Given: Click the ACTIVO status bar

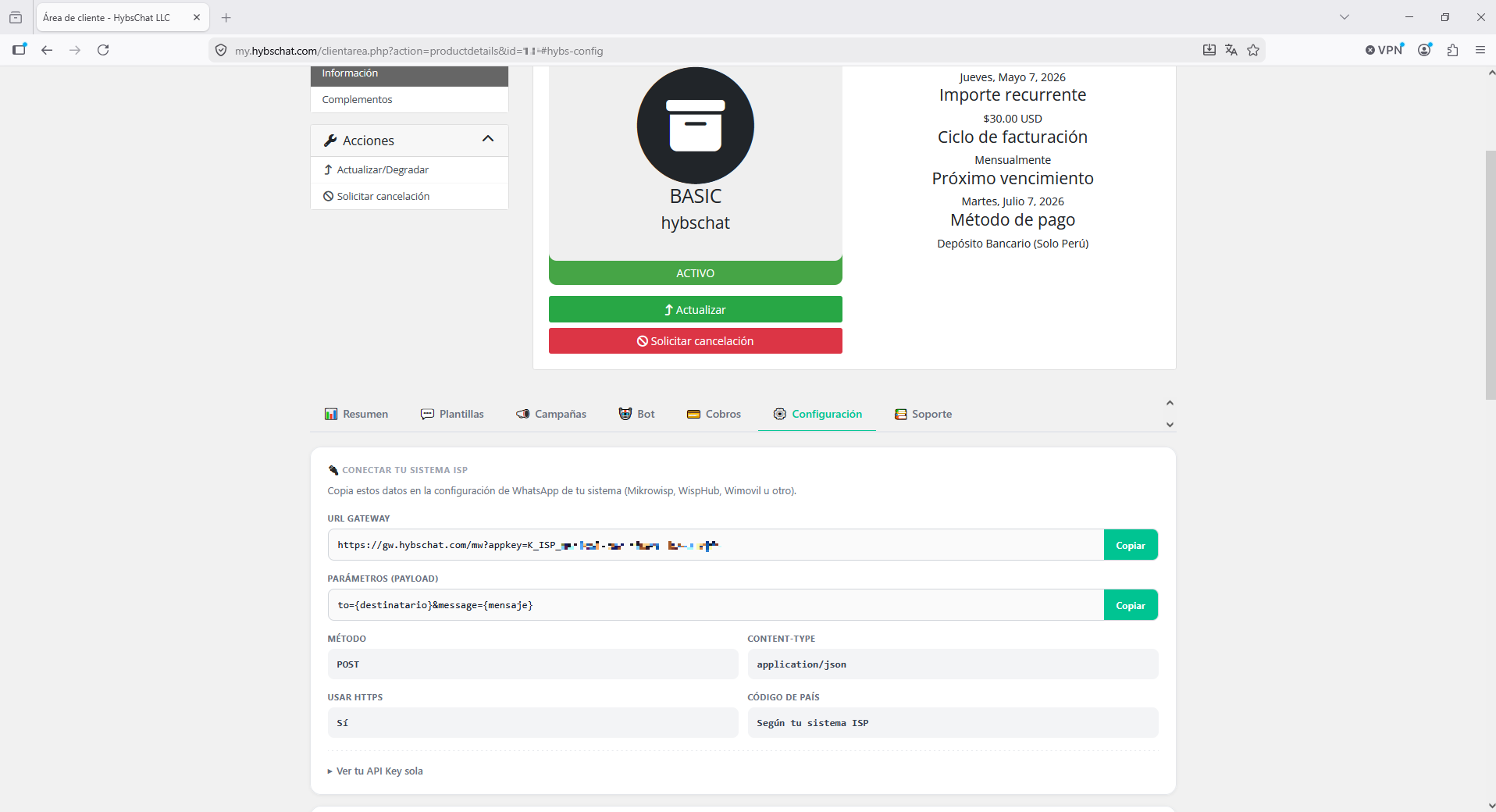Looking at the screenshot, I should (695, 272).
